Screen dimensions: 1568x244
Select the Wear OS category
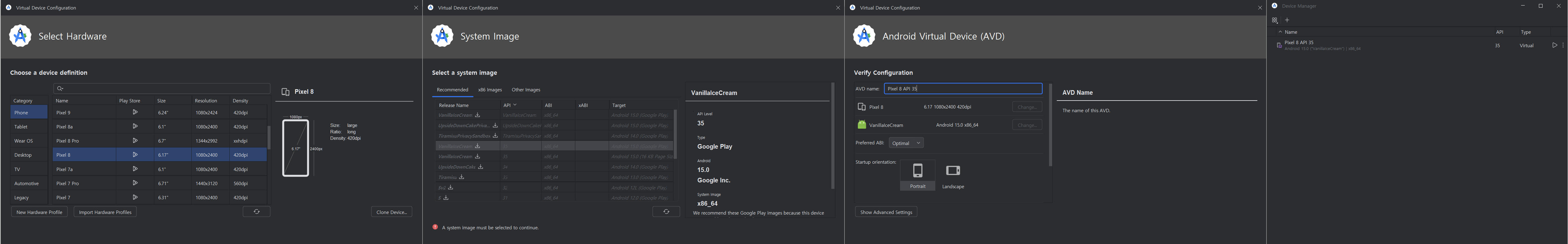tap(29, 141)
